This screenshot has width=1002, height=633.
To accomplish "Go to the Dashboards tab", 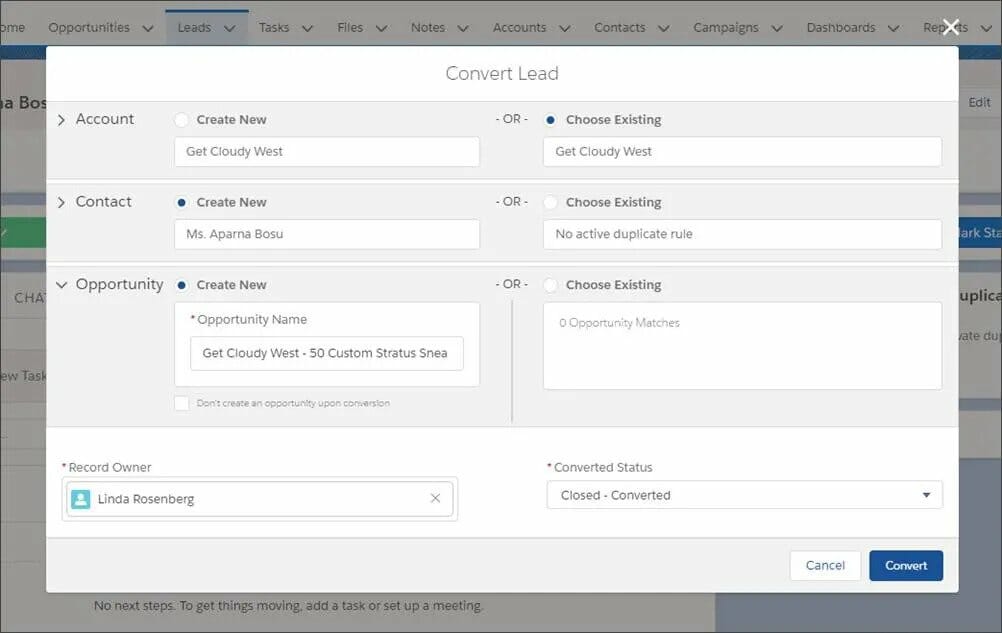I will (x=841, y=27).
